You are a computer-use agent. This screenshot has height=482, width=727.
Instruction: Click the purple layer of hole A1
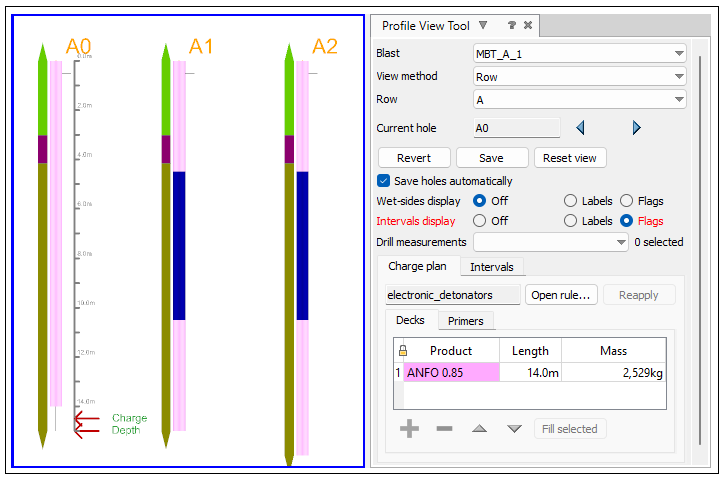[166, 149]
